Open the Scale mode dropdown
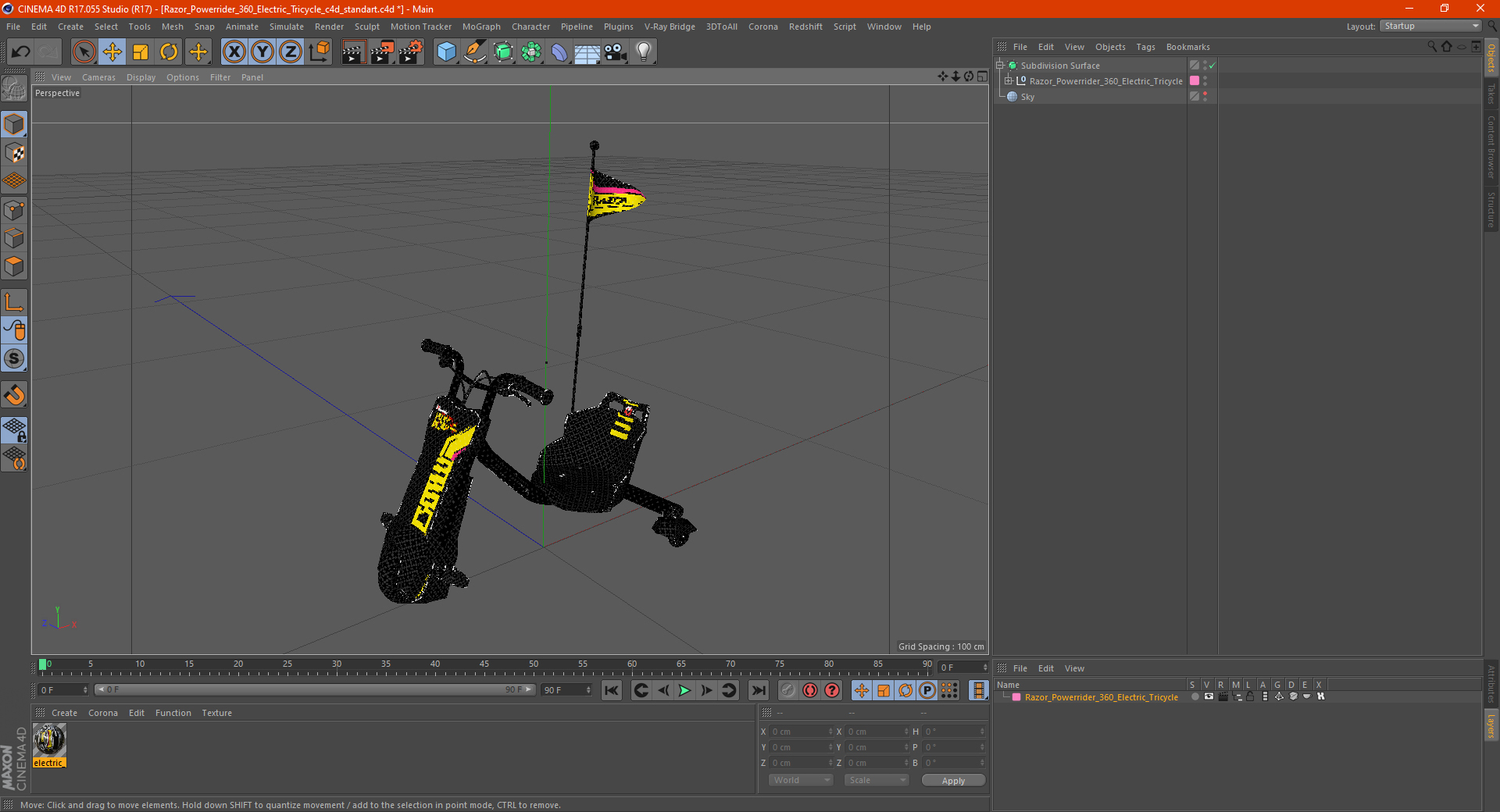The width and height of the screenshot is (1500, 812). (x=877, y=780)
